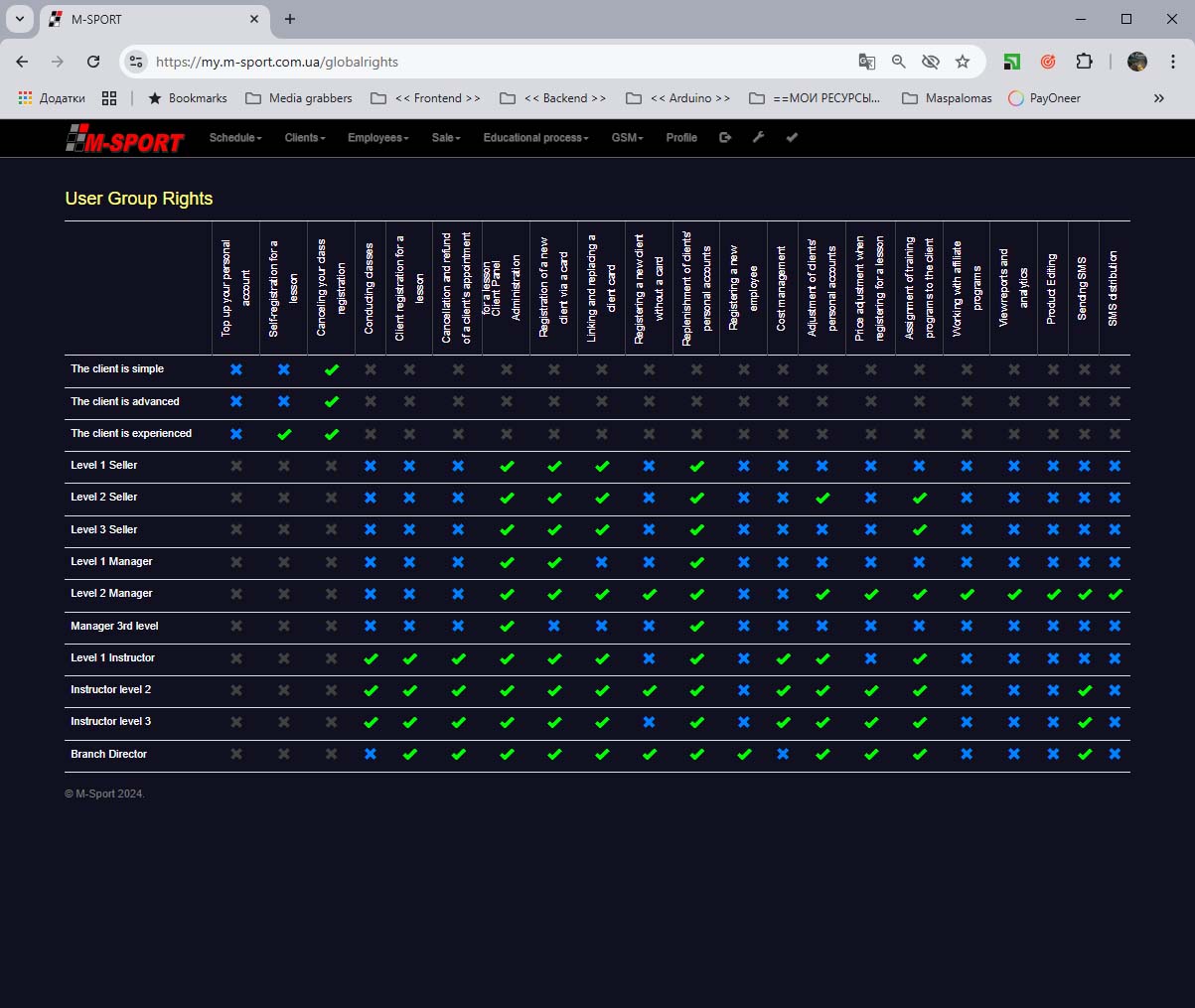Click the Google Translate icon in address bar
The height and width of the screenshot is (1008, 1195).
click(x=867, y=62)
